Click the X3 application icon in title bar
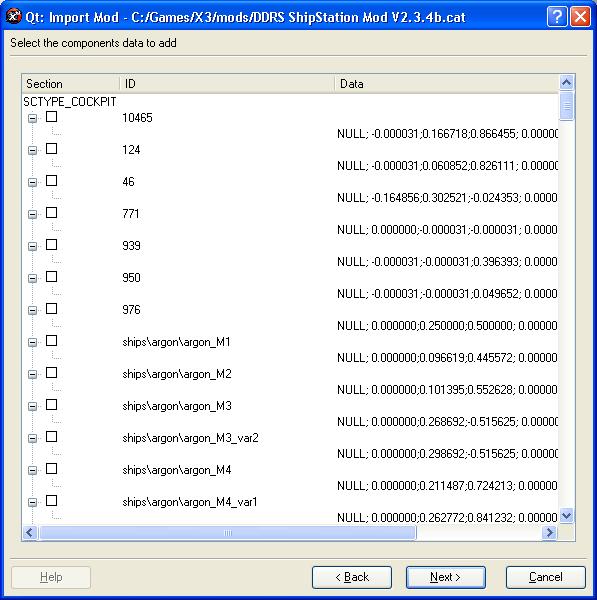 coord(13,16)
